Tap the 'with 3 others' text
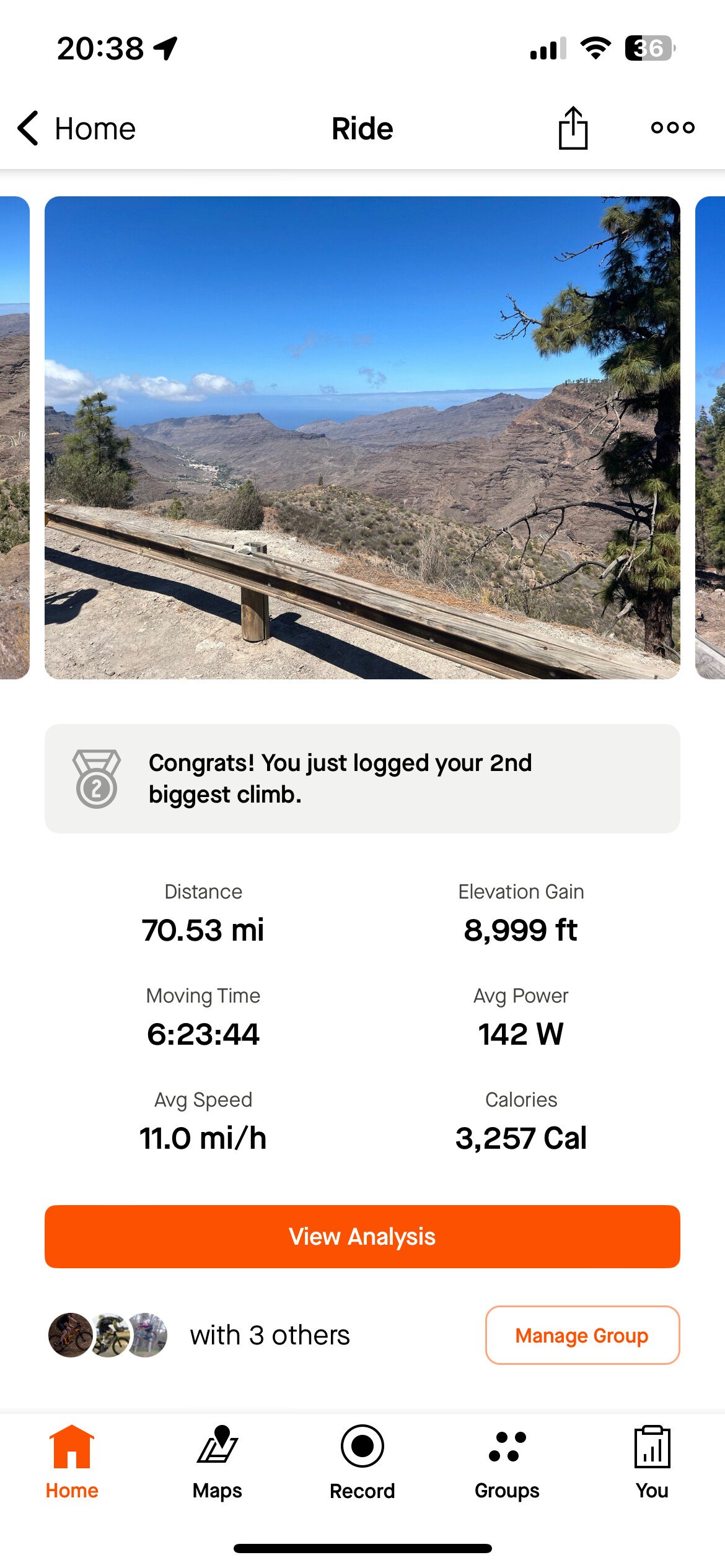Screen dimensions: 725x1568 coord(270,1335)
